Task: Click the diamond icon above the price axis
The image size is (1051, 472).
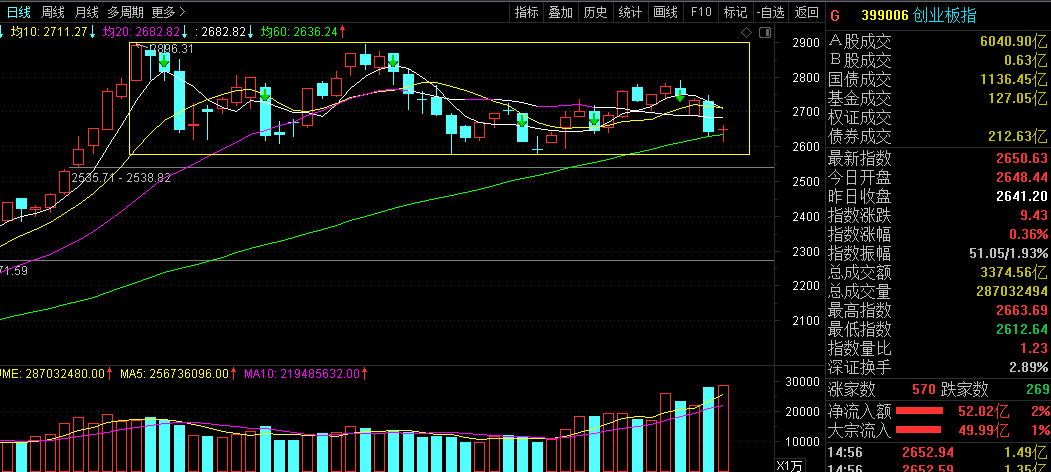Action: [x=747, y=32]
